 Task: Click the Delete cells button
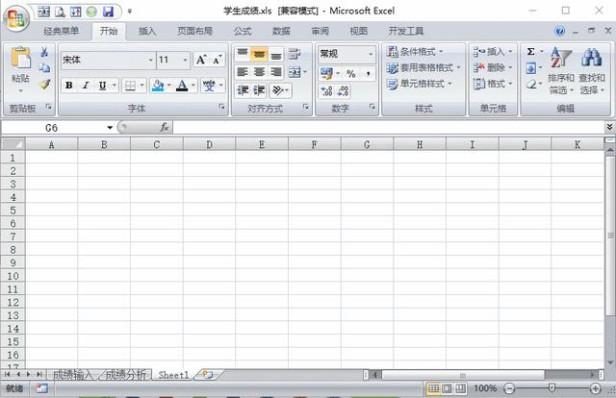tap(493, 68)
